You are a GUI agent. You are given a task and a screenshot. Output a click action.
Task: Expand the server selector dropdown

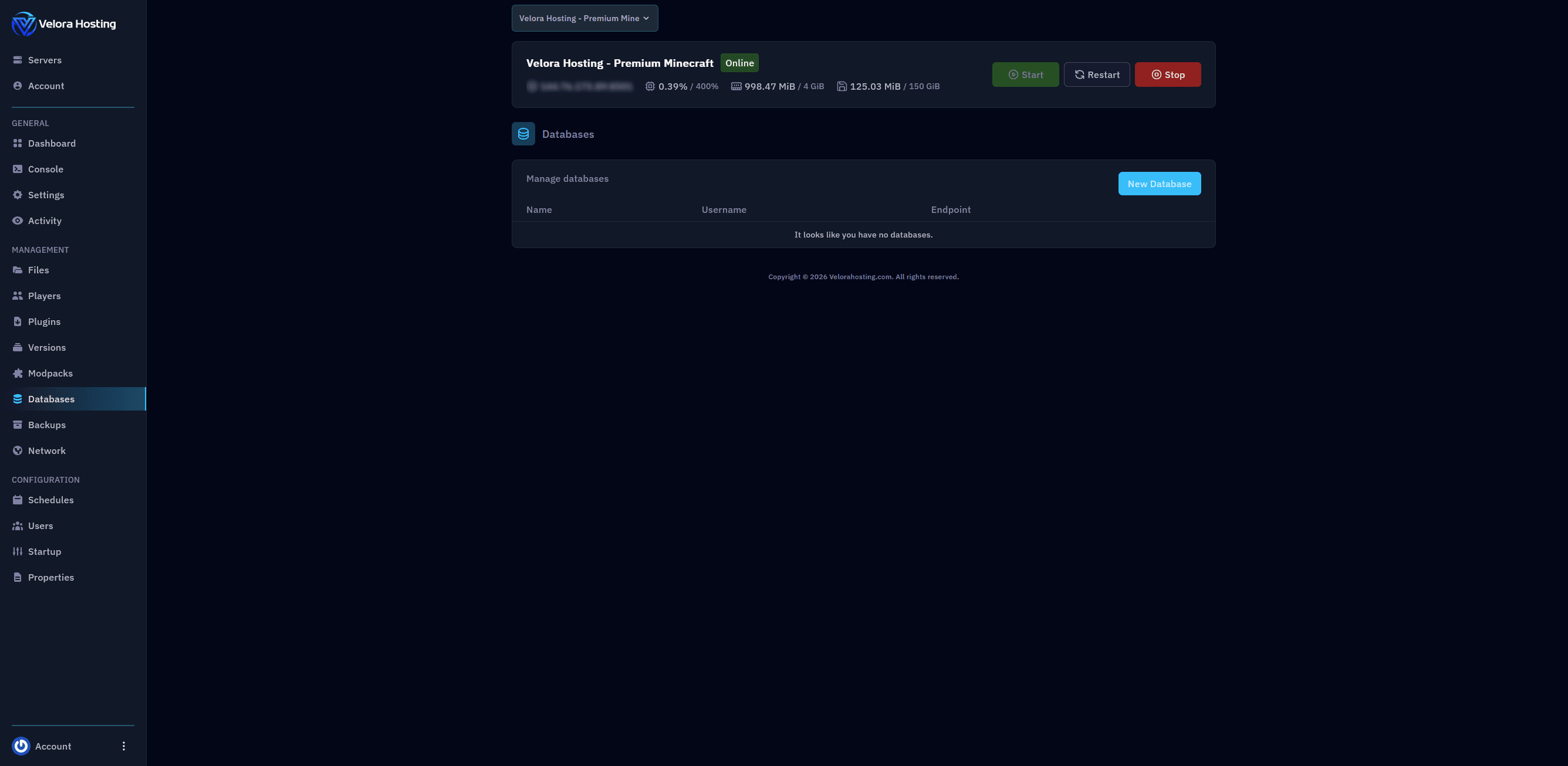[x=584, y=18]
